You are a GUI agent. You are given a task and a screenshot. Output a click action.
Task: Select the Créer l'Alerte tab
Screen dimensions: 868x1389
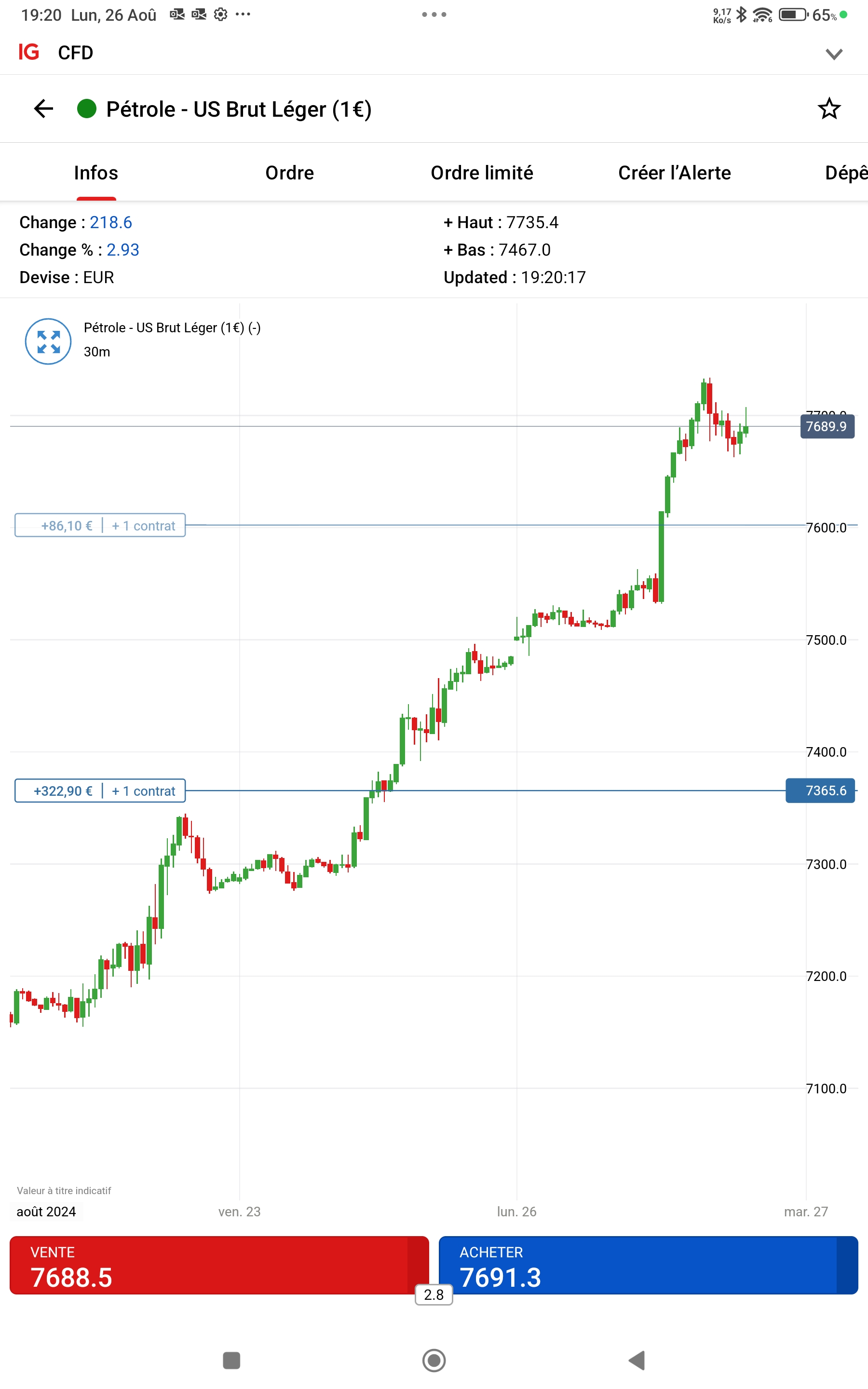pyautogui.click(x=674, y=173)
